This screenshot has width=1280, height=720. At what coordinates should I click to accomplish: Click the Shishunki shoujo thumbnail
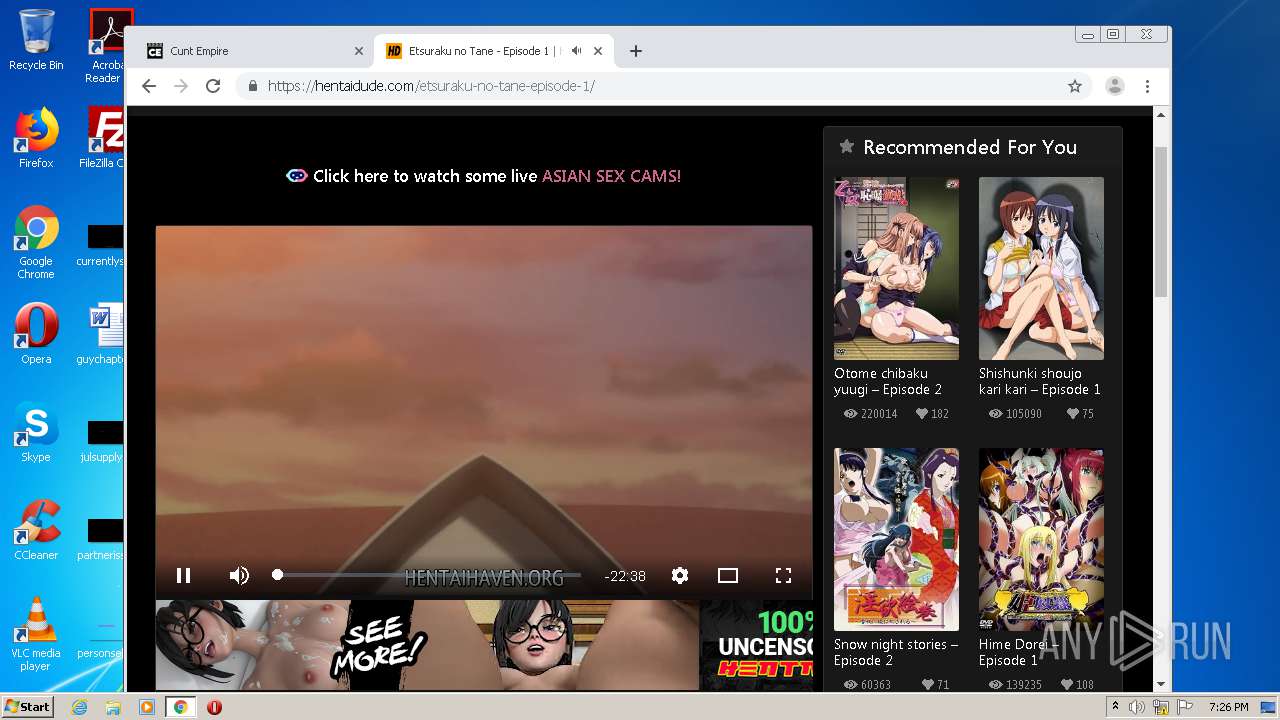tap(1041, 268)
